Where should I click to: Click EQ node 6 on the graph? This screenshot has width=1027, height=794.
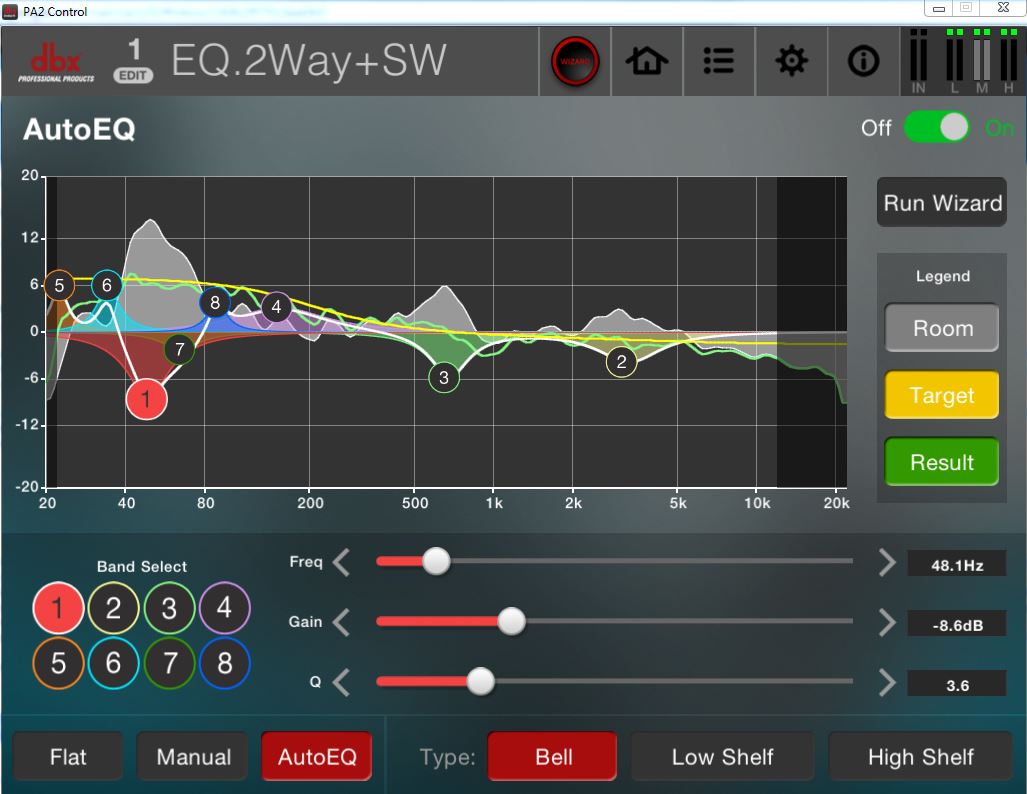click(107, 285)
